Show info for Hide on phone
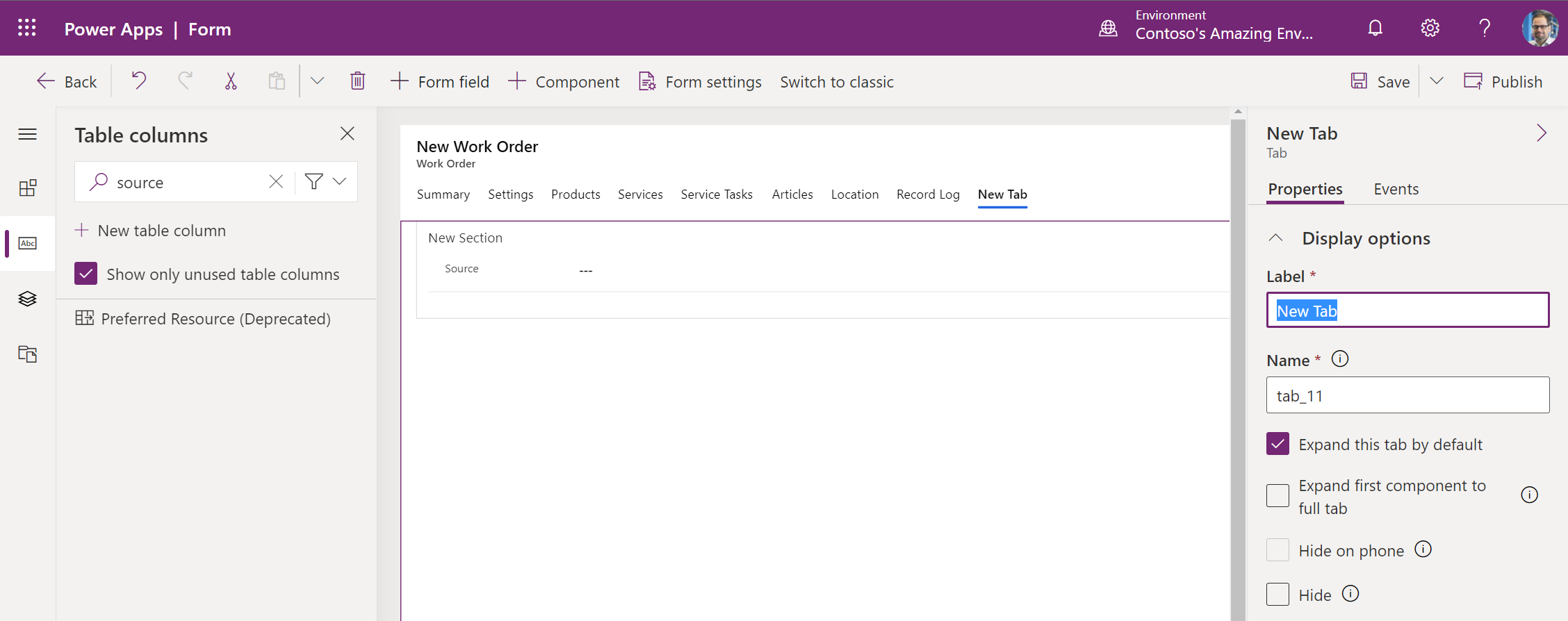1568x621 pixels. tap(1423, 549)
